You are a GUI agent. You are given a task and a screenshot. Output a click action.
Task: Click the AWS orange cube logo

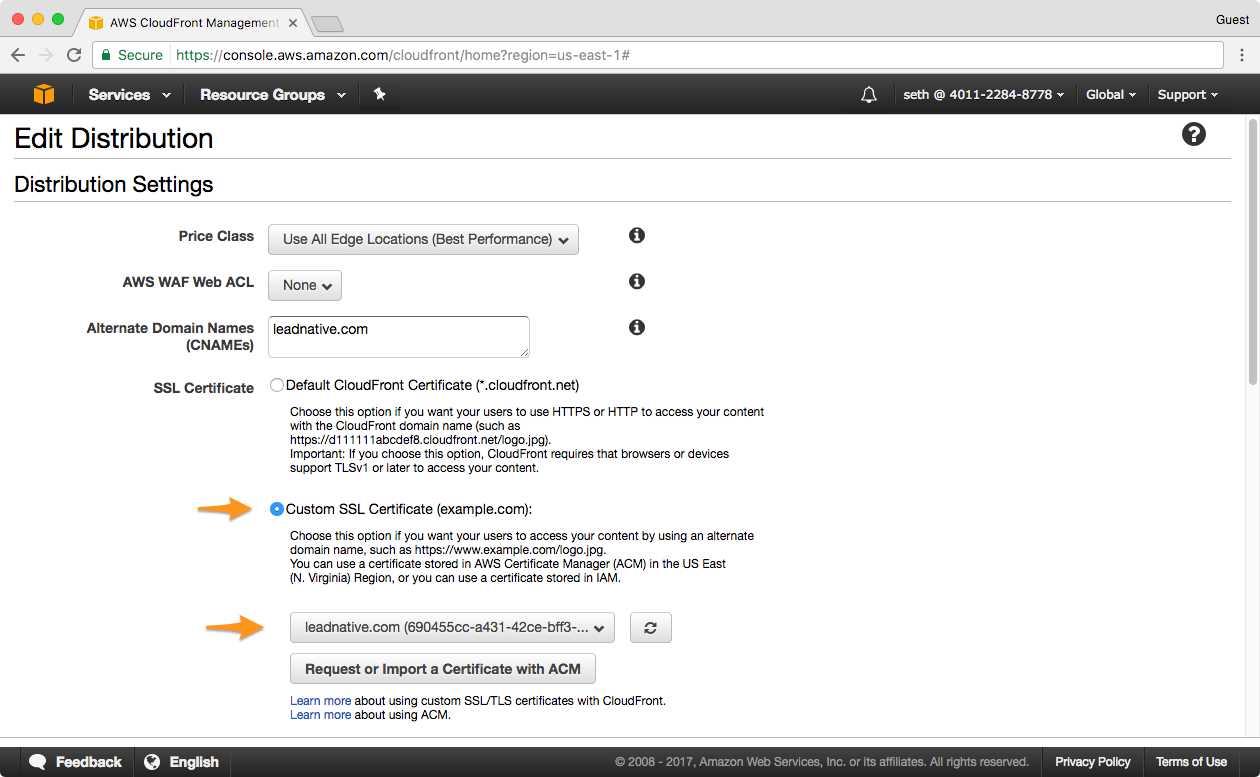tap(44, 94)
